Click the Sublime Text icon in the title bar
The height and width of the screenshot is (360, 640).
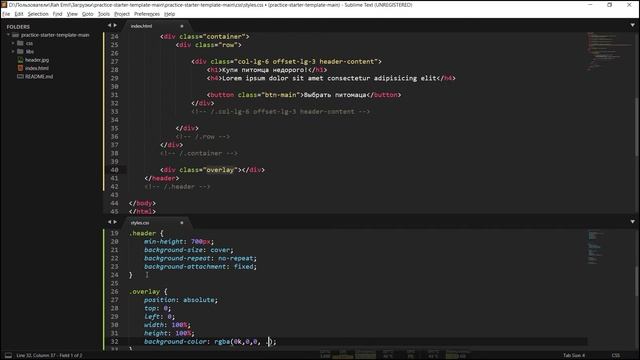click(4, 5)
